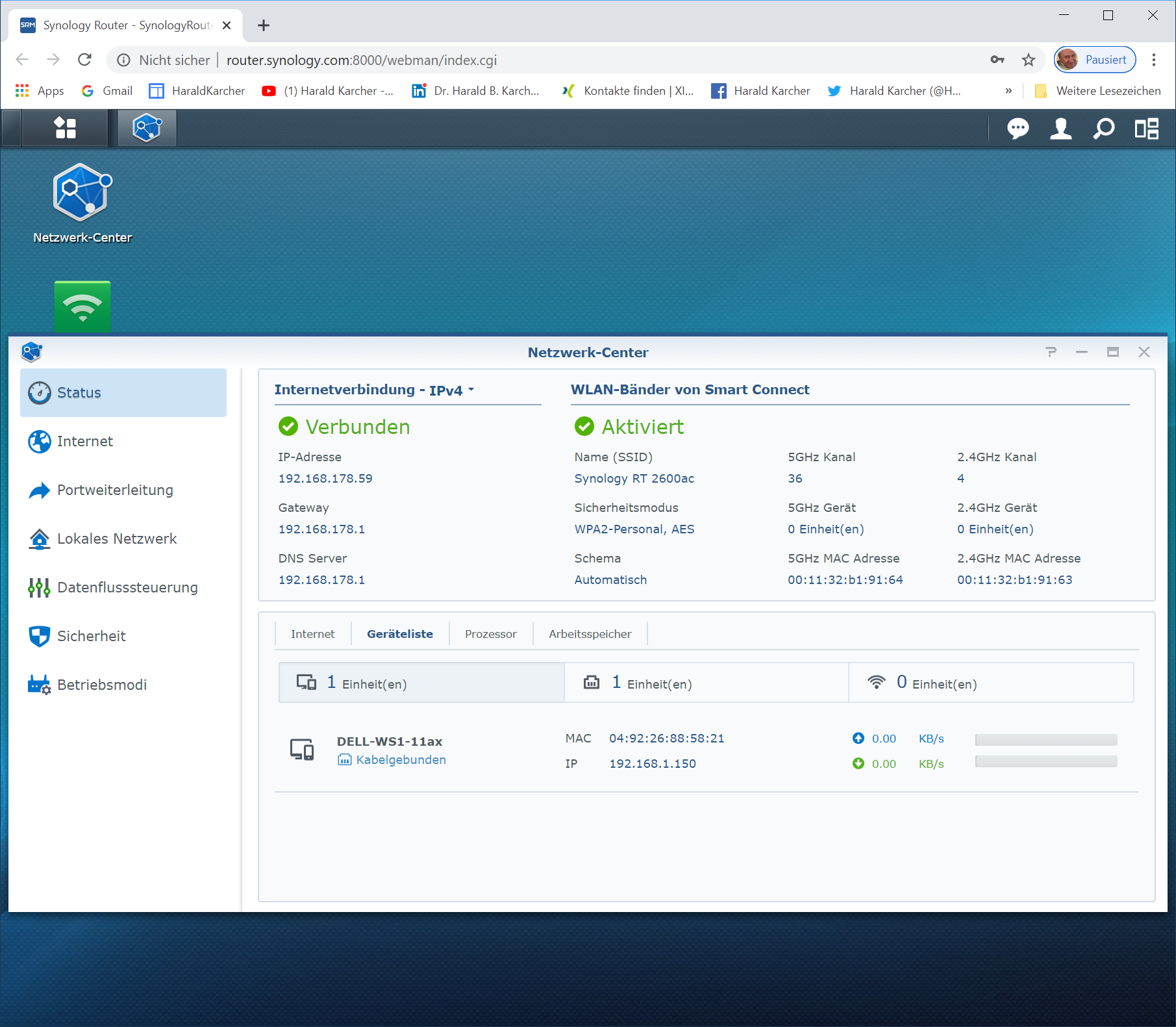Open Sicherheit settings in the sidebar

[x=91, y=636]
